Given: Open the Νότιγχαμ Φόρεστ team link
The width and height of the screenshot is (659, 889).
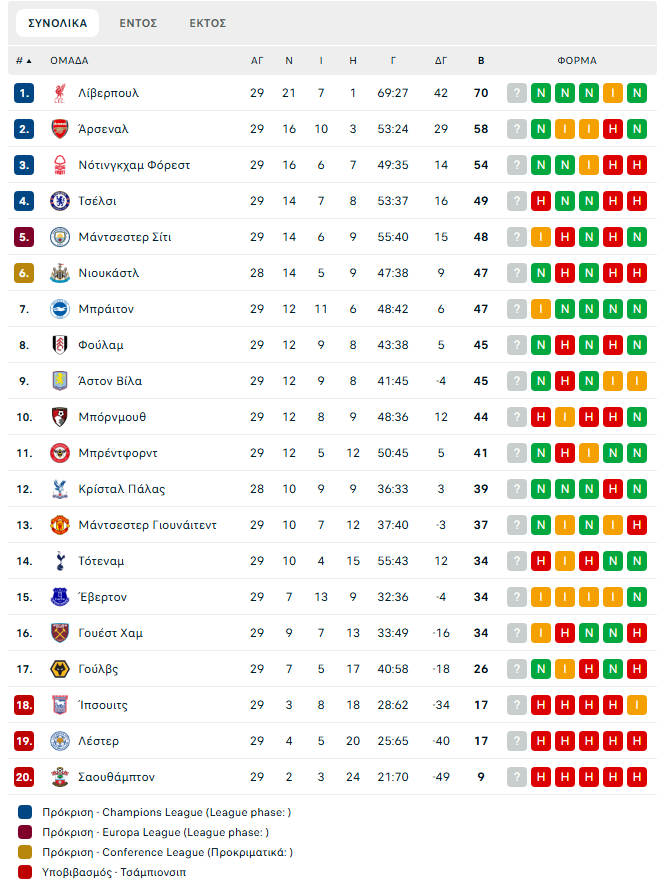Looking at the screenshot, I should point(134,165).
